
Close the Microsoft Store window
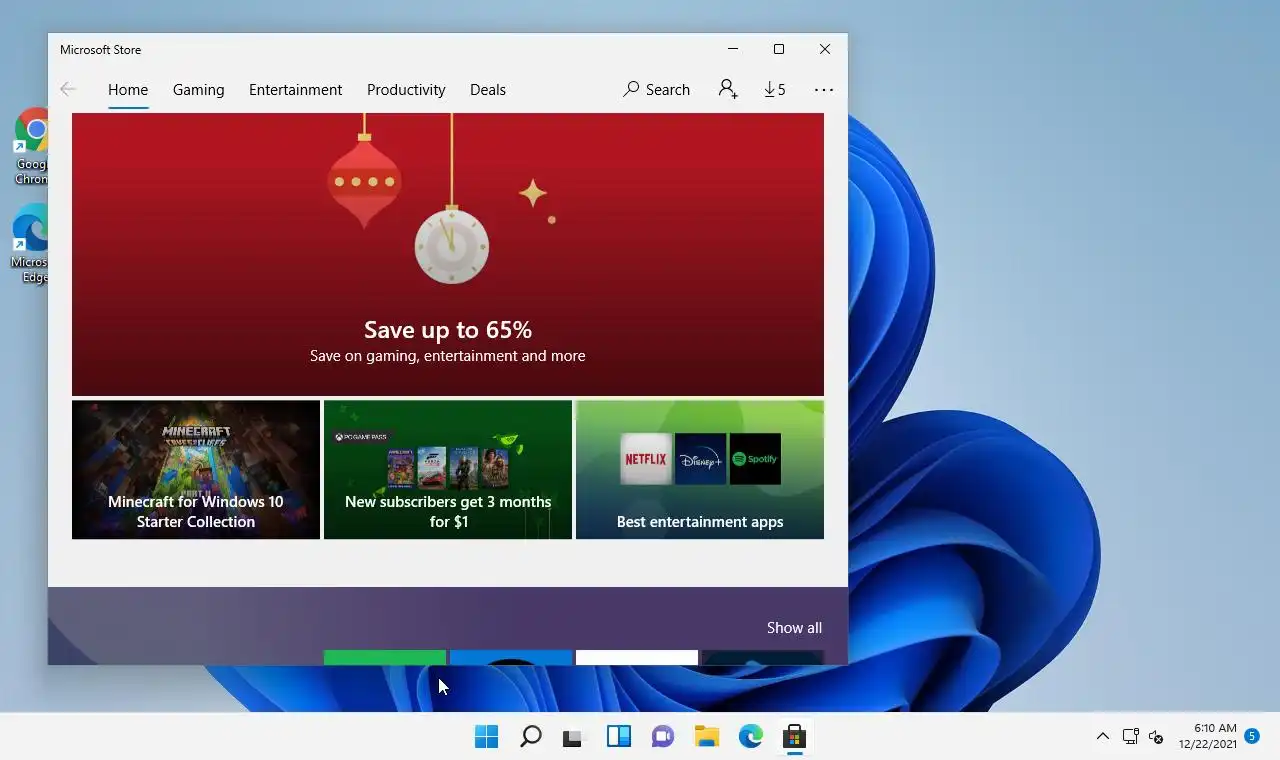point(825,49)
